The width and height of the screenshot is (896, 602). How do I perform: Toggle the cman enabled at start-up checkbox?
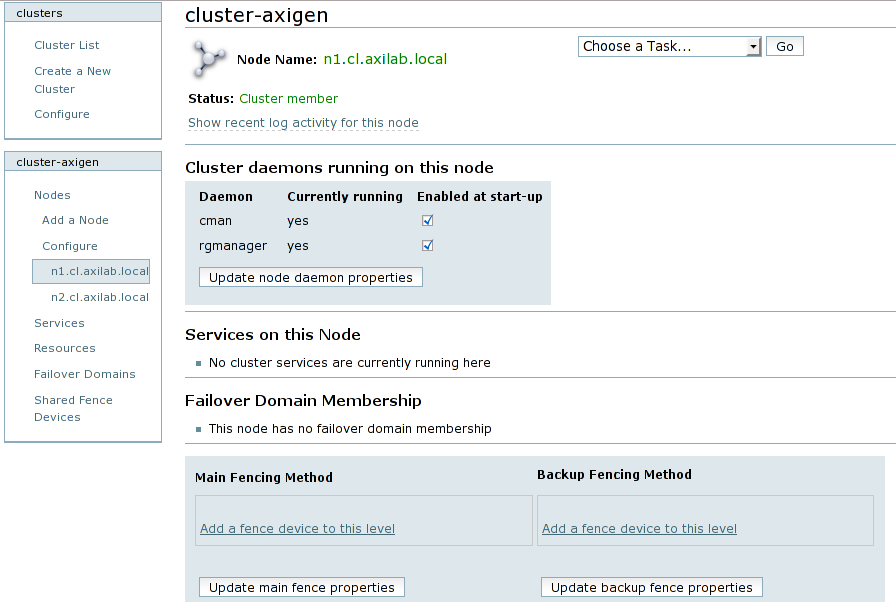(427, 221)
